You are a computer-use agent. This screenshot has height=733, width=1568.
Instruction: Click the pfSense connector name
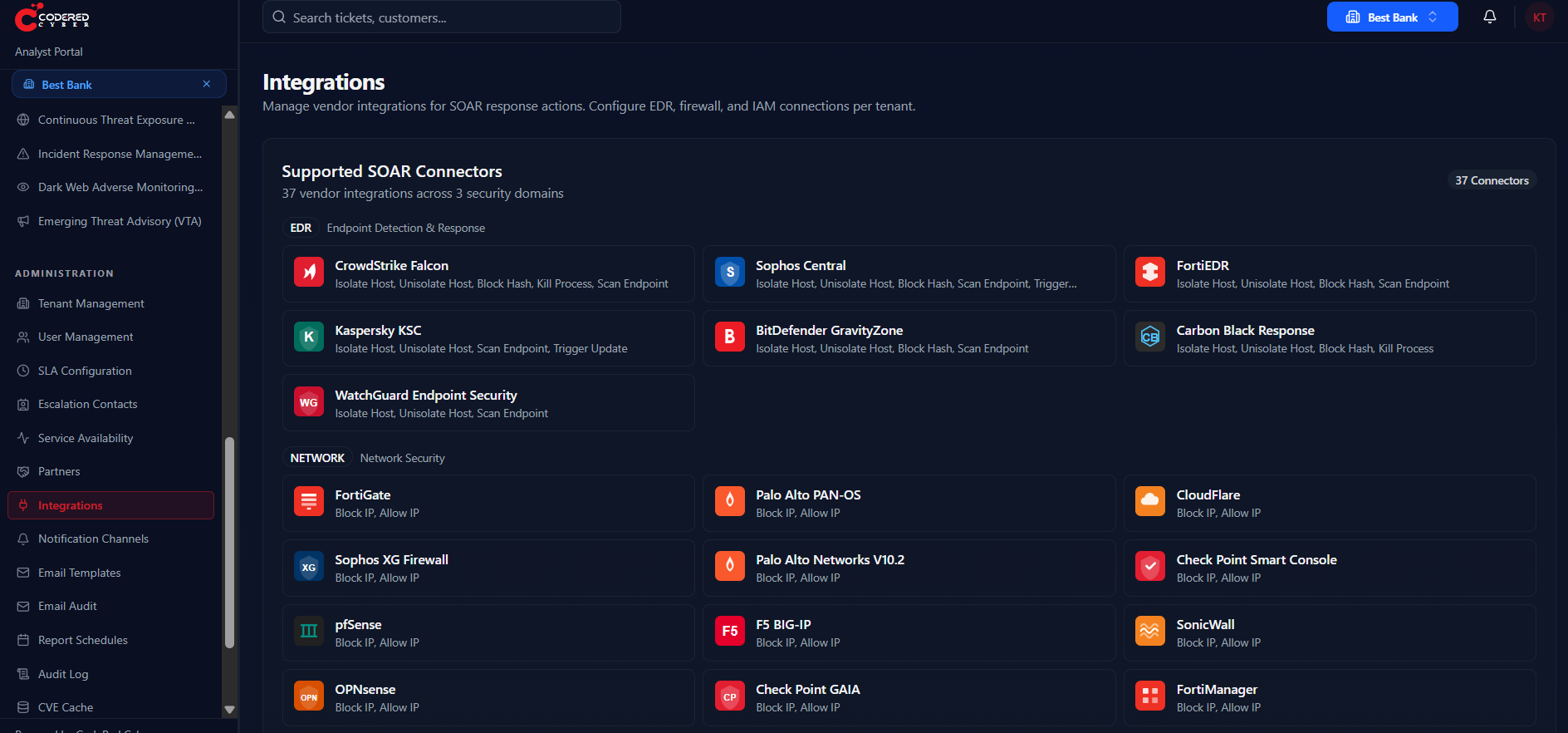(x=359, y=624)
